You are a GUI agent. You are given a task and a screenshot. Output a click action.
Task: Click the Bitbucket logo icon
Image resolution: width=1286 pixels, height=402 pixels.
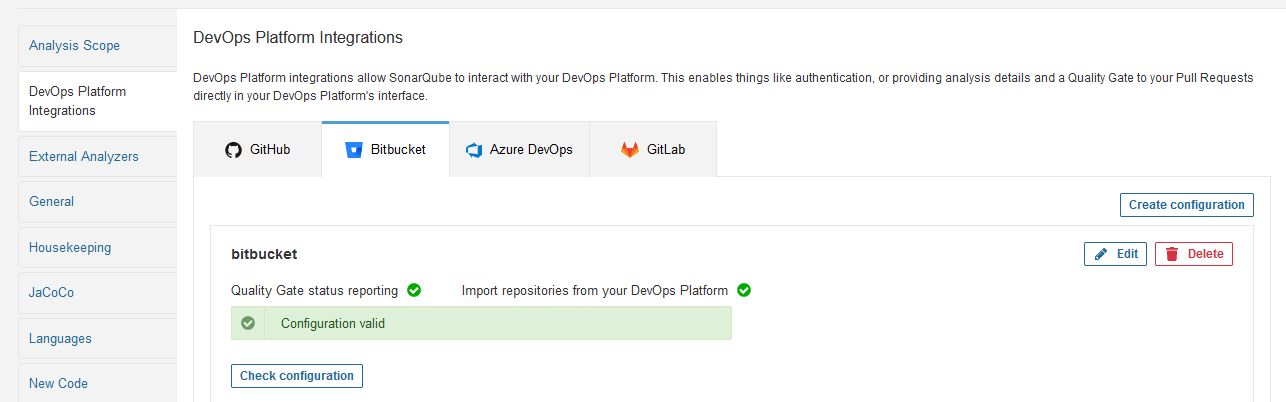coord(352,150)
